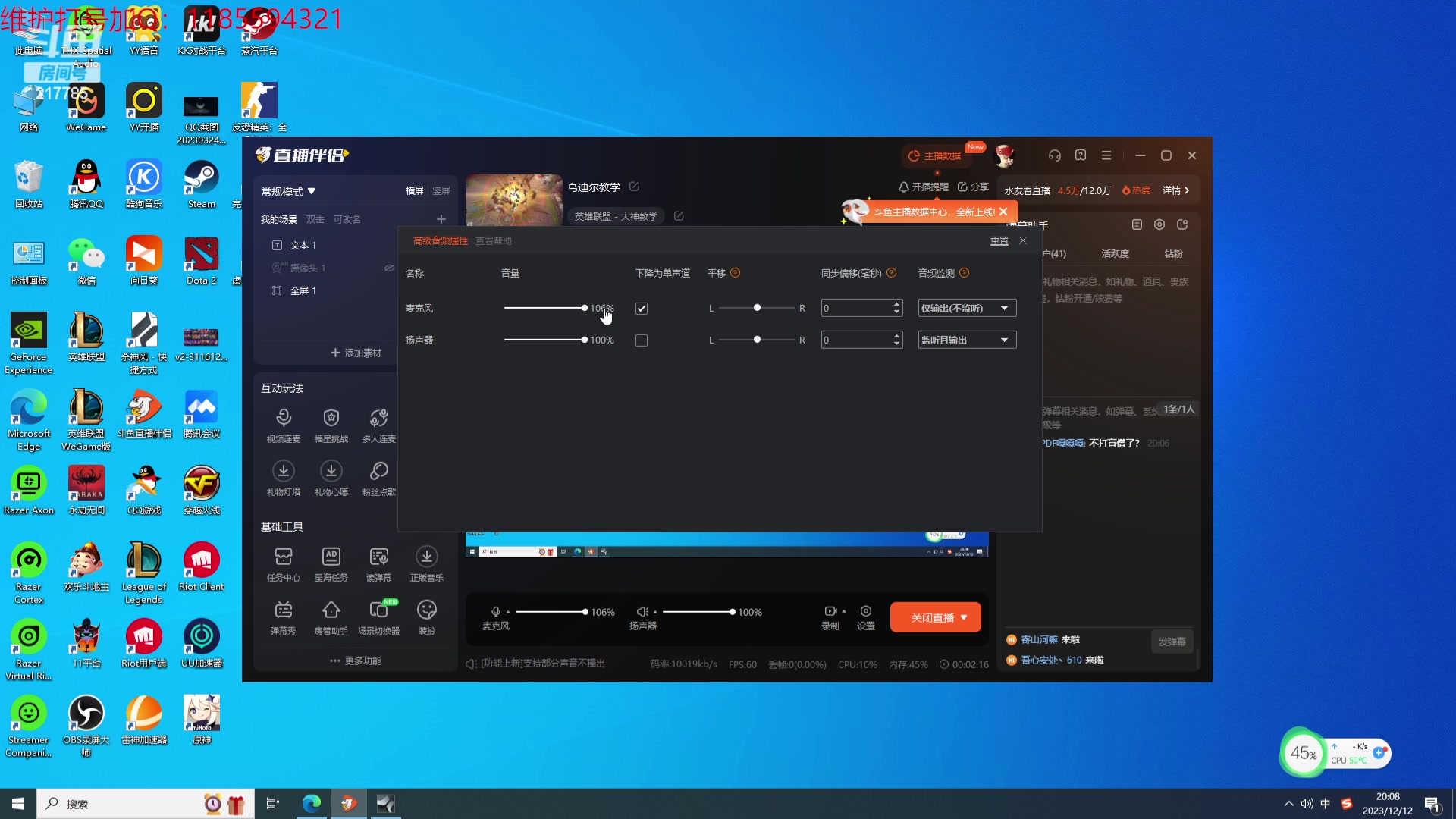Open the 任务中心 task center icon
The width and height of the screenshot is (1456, 819).
pos(283,557)
